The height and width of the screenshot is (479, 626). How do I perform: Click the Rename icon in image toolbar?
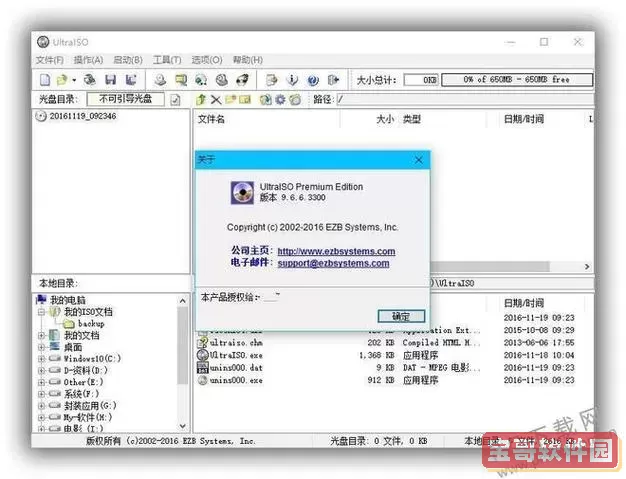pos(245,99)
